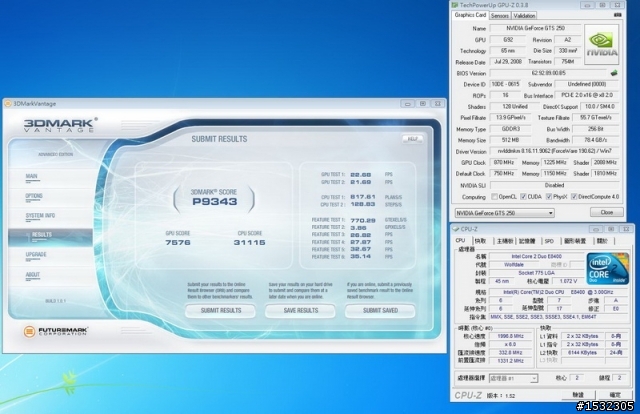Click the CPU score value 31115
This screenshot has height=414, width=640.
point(249,243)
